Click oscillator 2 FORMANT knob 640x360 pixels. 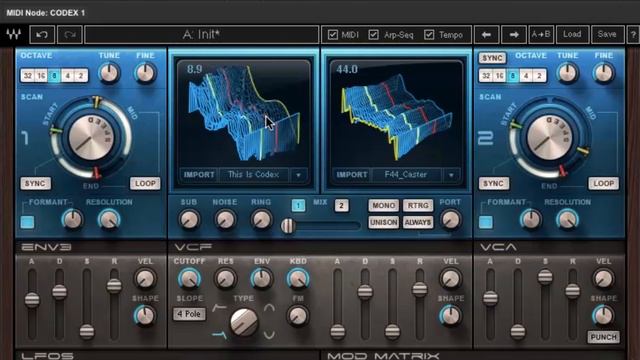pyautogui.click(x=531, y=220)
